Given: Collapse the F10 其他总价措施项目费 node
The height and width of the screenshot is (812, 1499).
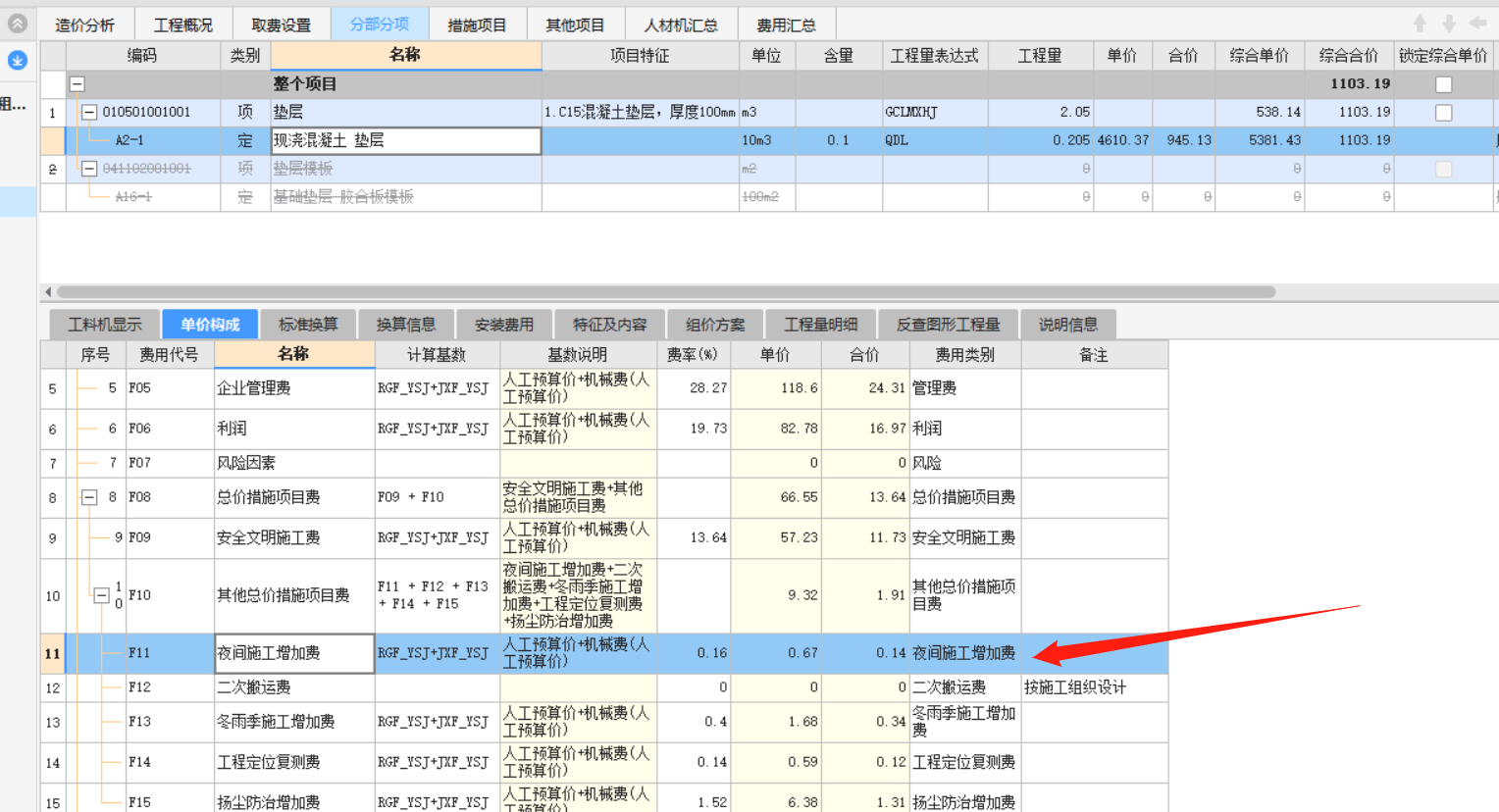Looking at the screenshot, I should pos(101,595).
